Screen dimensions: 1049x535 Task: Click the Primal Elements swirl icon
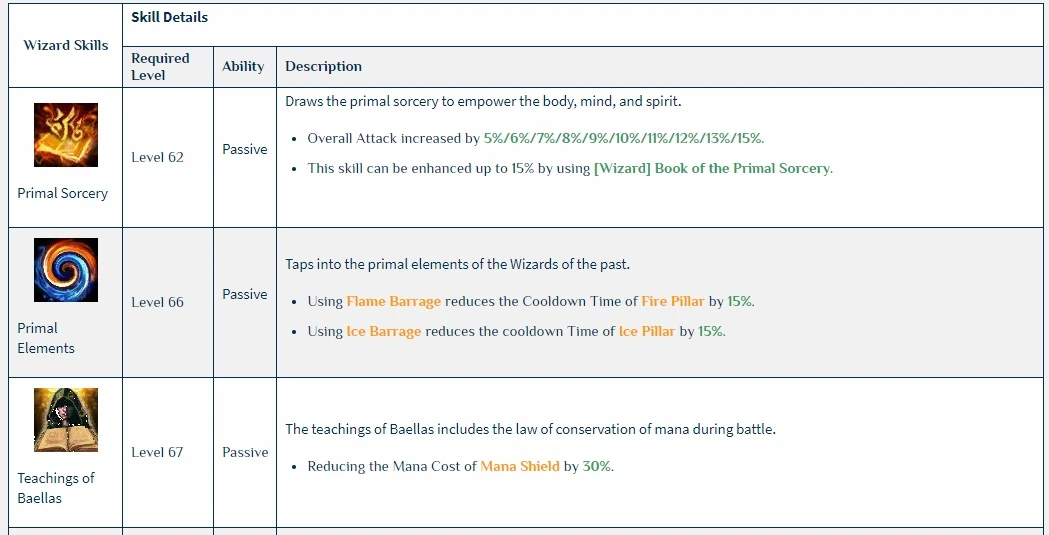tap(66, 270)
